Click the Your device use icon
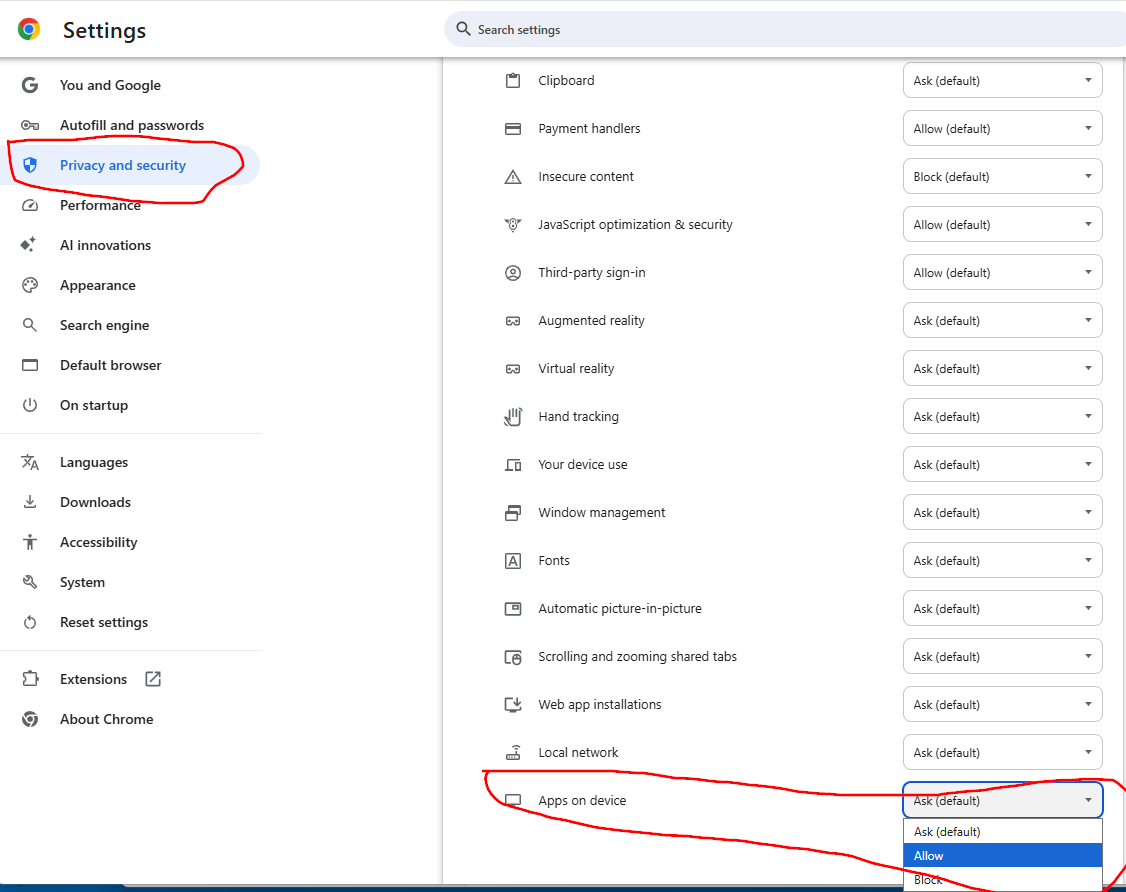This screenshot has height=892, width=1126. (513, 465)
